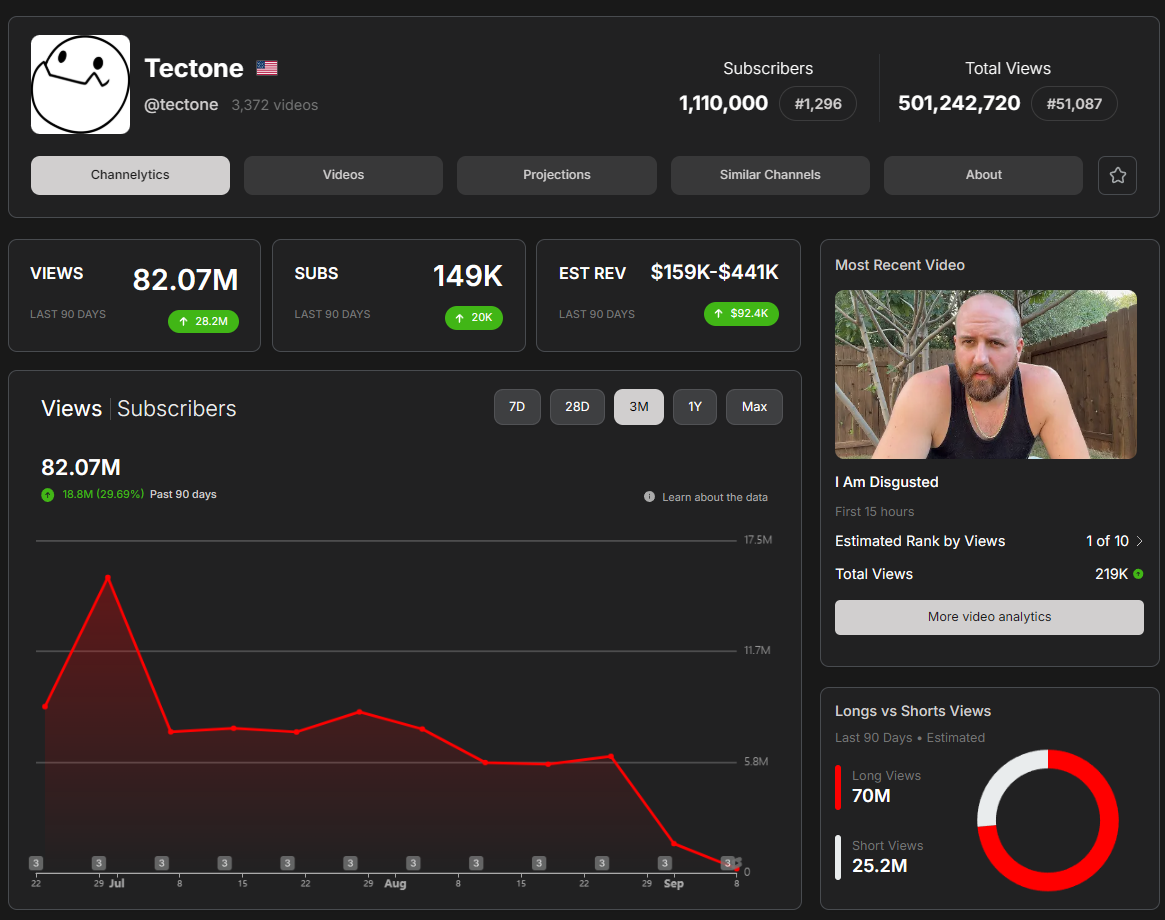Screen dimensions: 1165x920
Task: Open the I Am Disgusted video title
Action: tap(886, 482)
